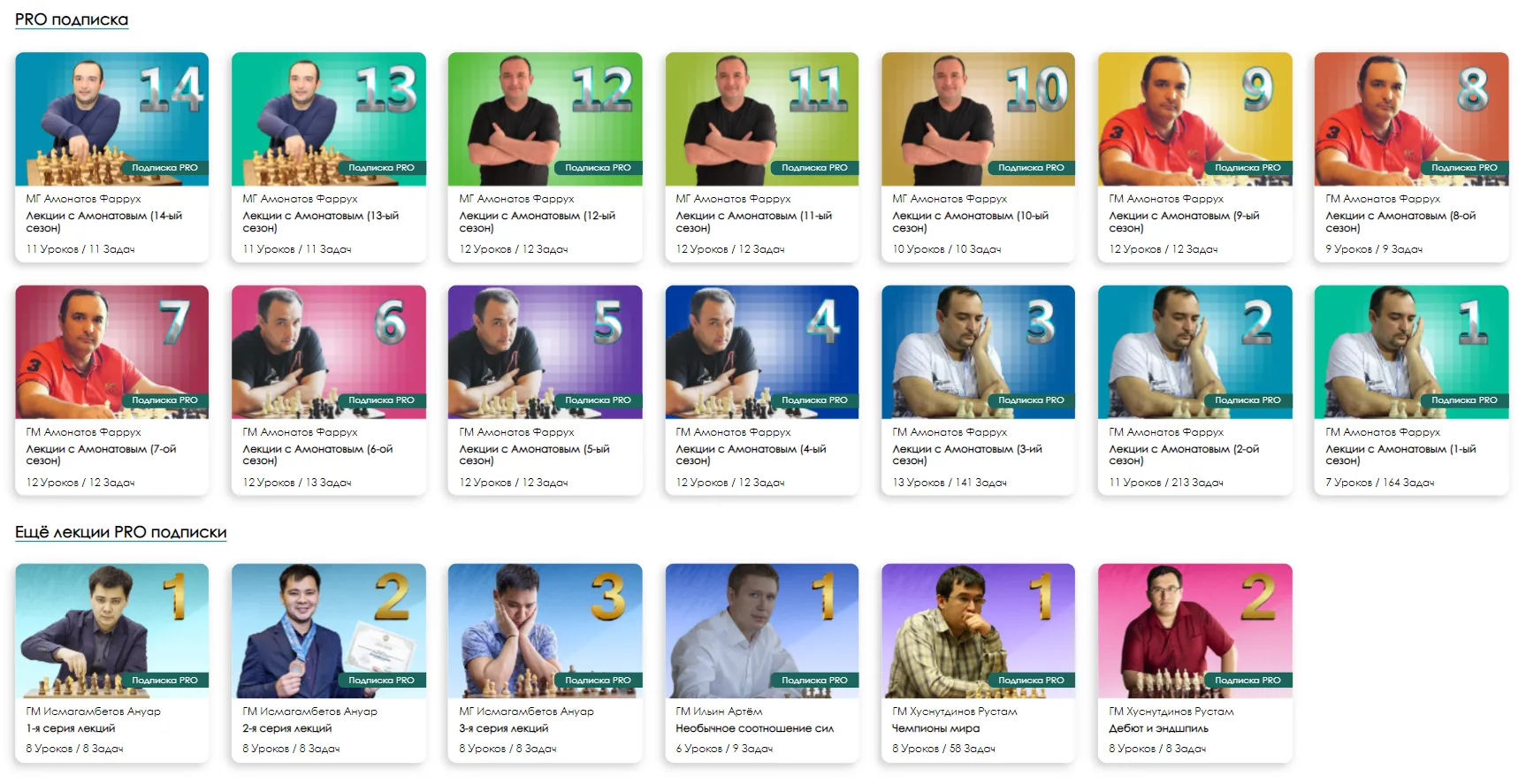This screenshot has height=784, width=1526.
Task: Click the 'Подписка PRO' badge on 'Дебют и эндшпиль'
Action: tap(1248, 681)
